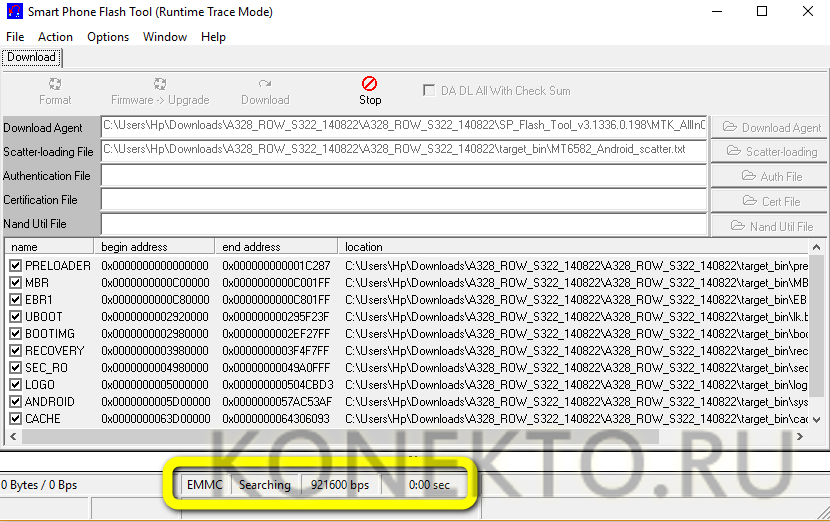The width and height of the screenshot is (830, 522).
Task: Open the Options menu
Action: pos(108,37)
